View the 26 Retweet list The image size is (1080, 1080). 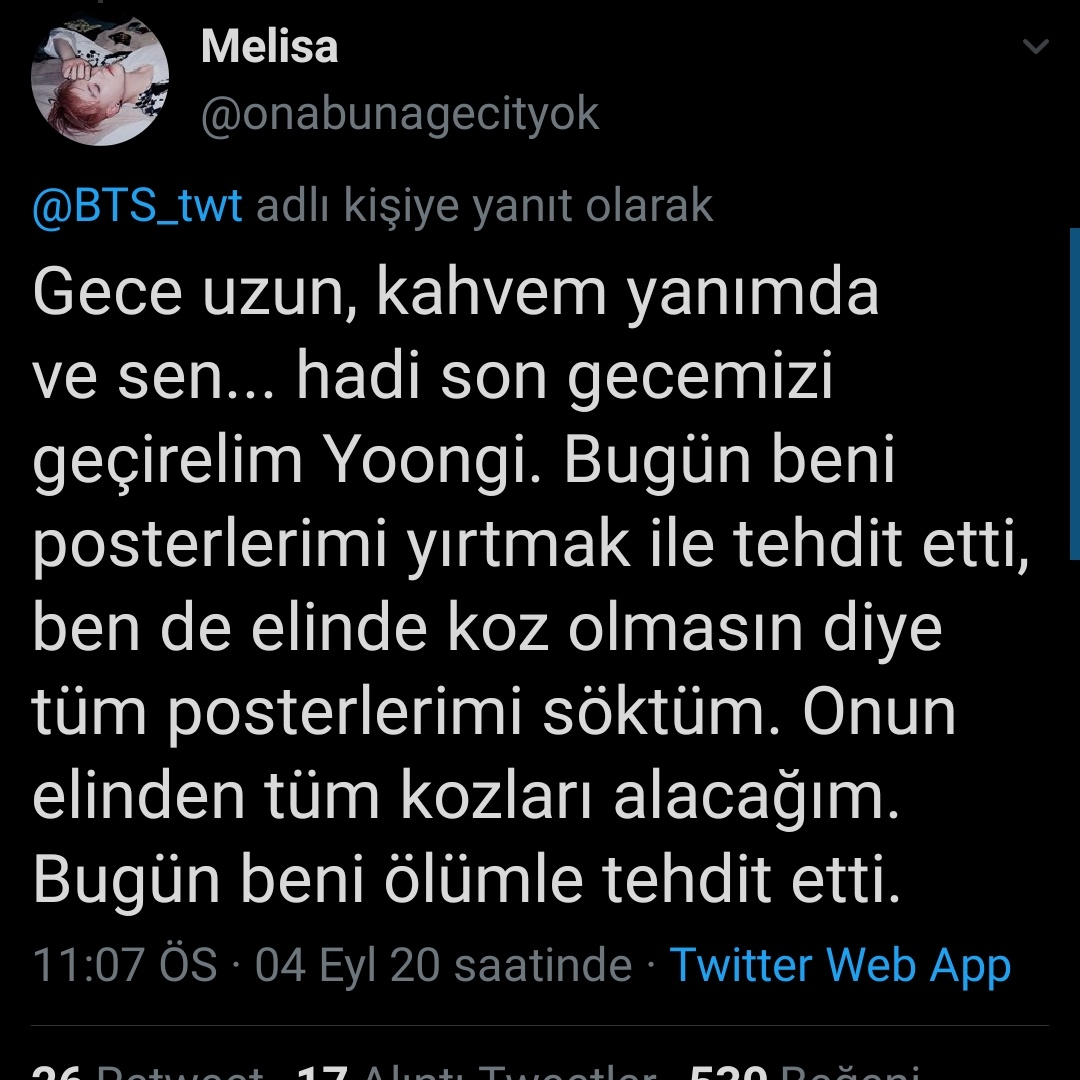[x=150, y=1072]
